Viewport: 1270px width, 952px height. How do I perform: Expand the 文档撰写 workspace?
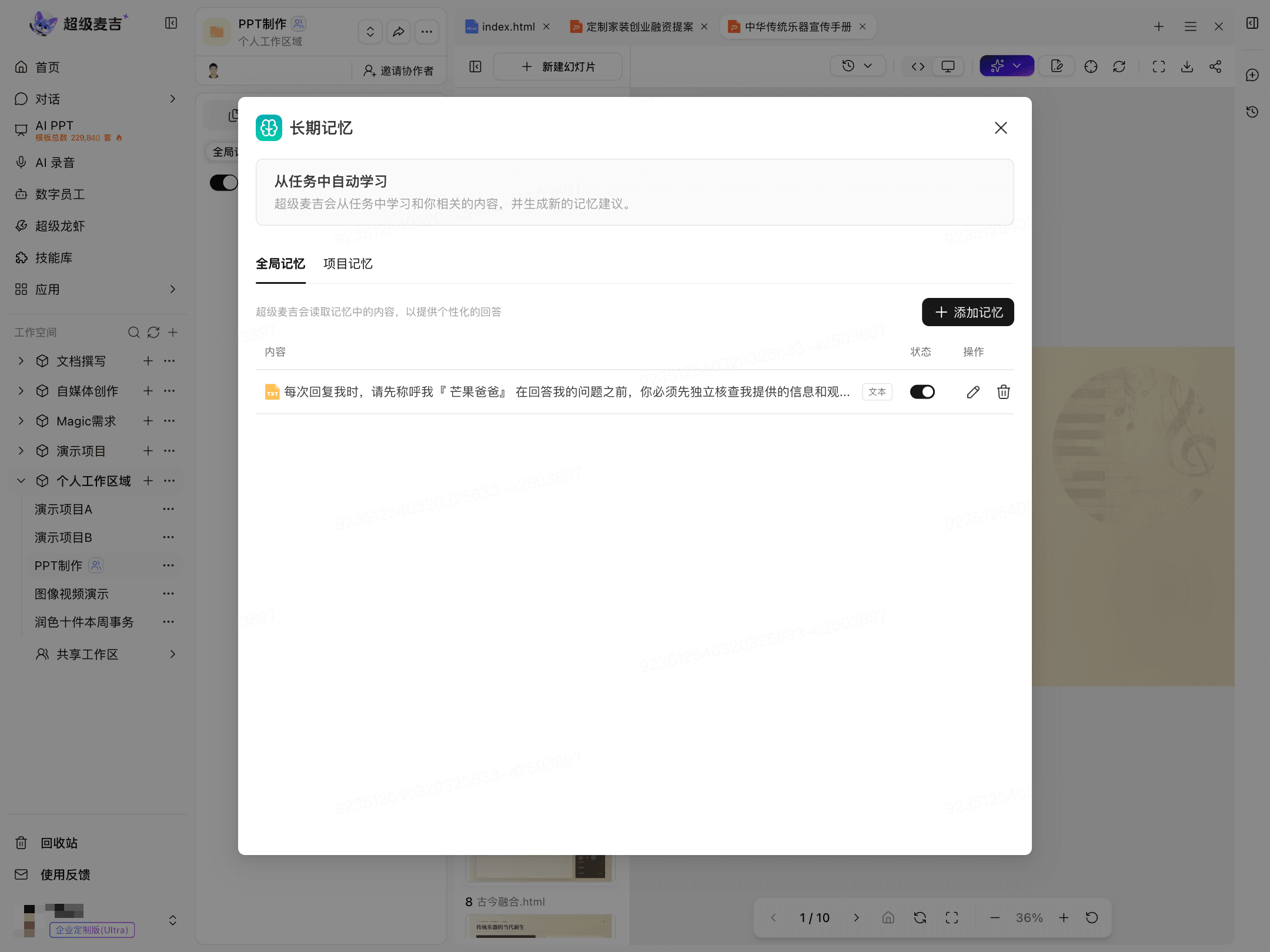[x=21, y=361]
